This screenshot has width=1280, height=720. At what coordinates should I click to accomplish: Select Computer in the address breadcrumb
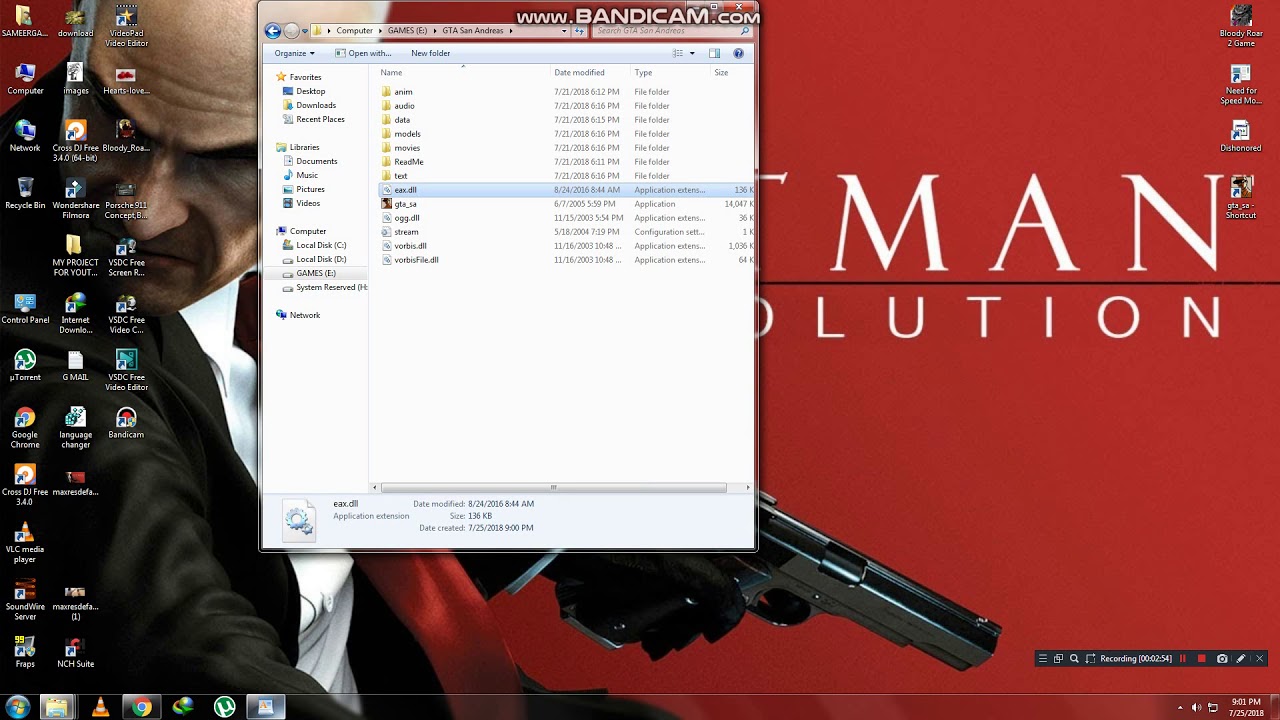(354, 31)
